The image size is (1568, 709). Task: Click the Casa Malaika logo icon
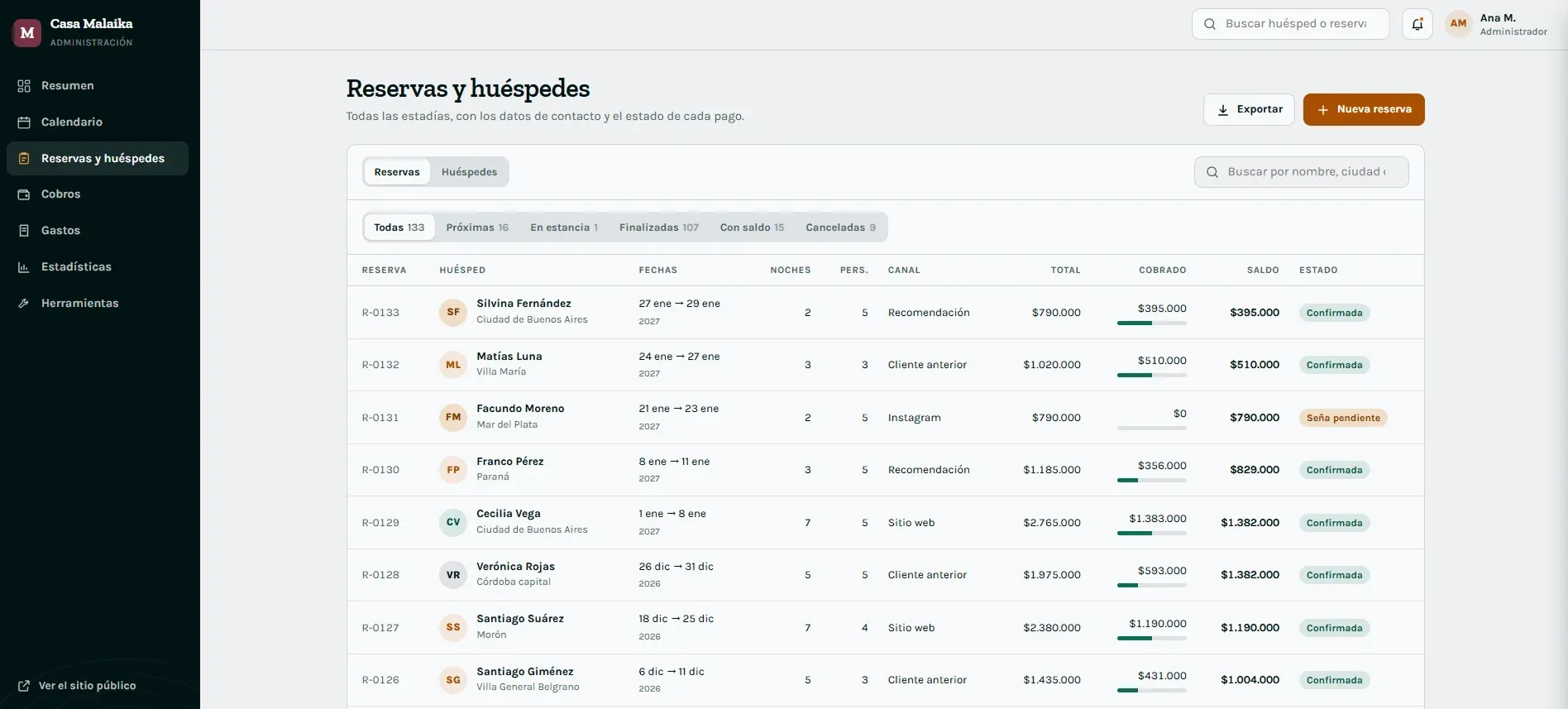(26, 32)
